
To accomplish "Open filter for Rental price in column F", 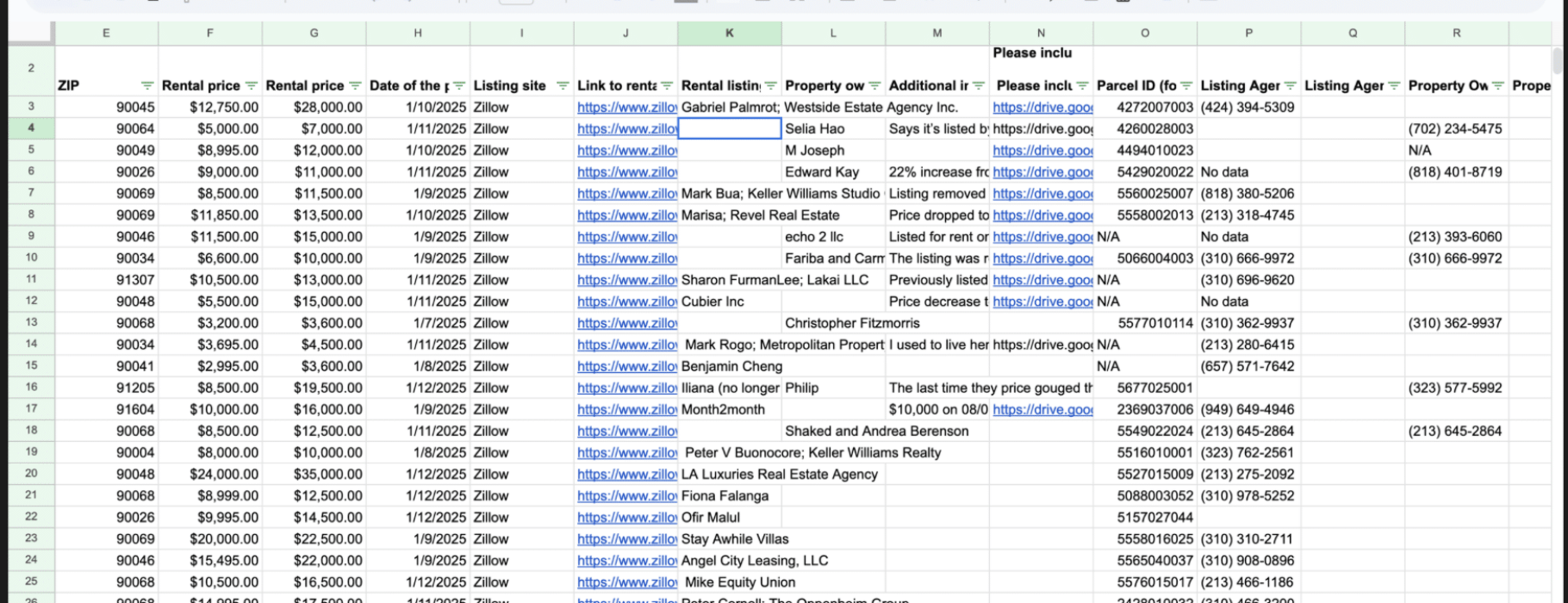I will 252,85.
